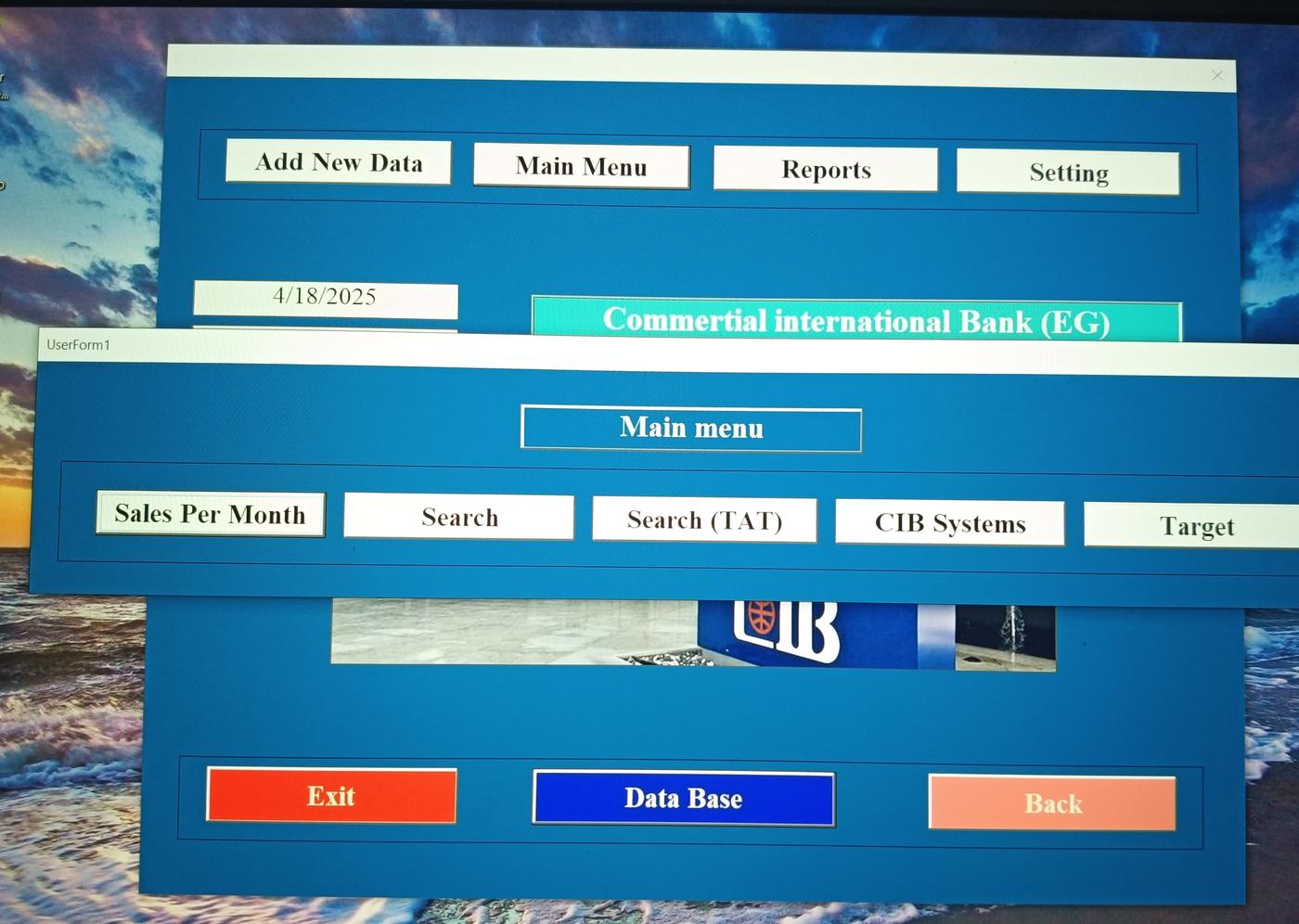Open Search (TAT) in UserForm1
The width and height of the screenshot is (1299, 924).
point(705,520)
